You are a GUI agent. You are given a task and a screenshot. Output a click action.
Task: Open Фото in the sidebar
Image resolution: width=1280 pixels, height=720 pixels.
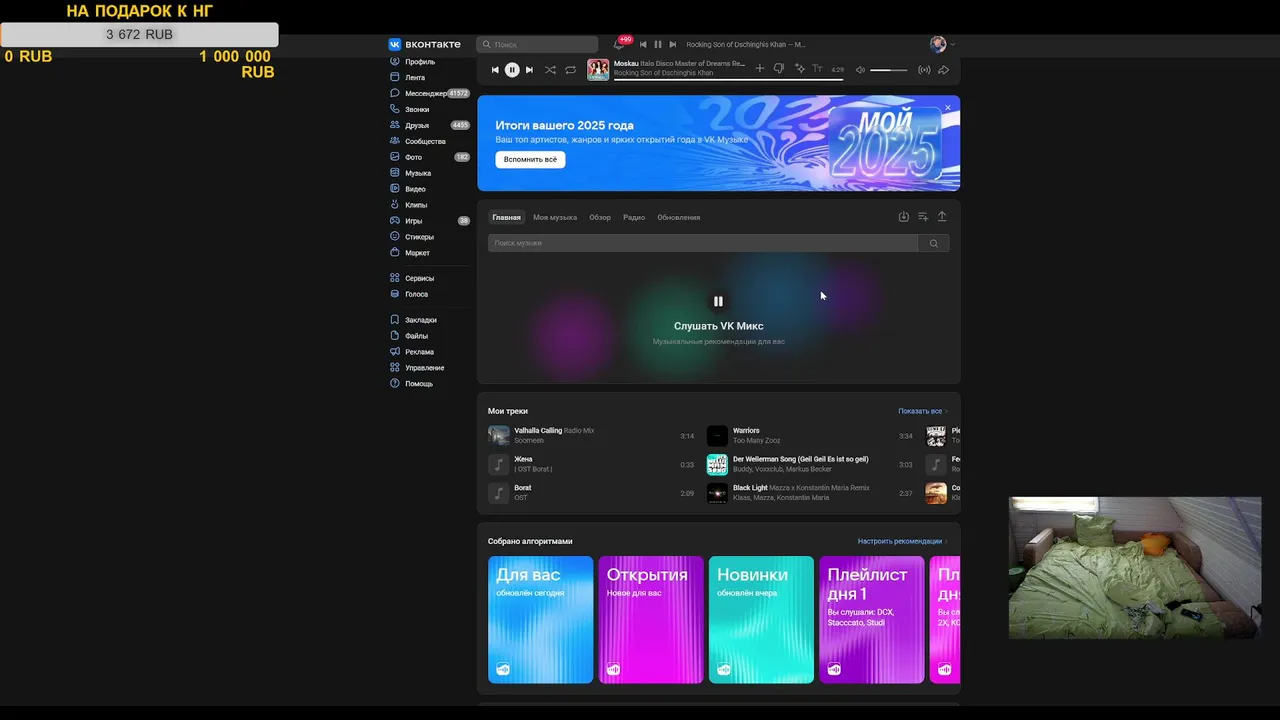413,157
